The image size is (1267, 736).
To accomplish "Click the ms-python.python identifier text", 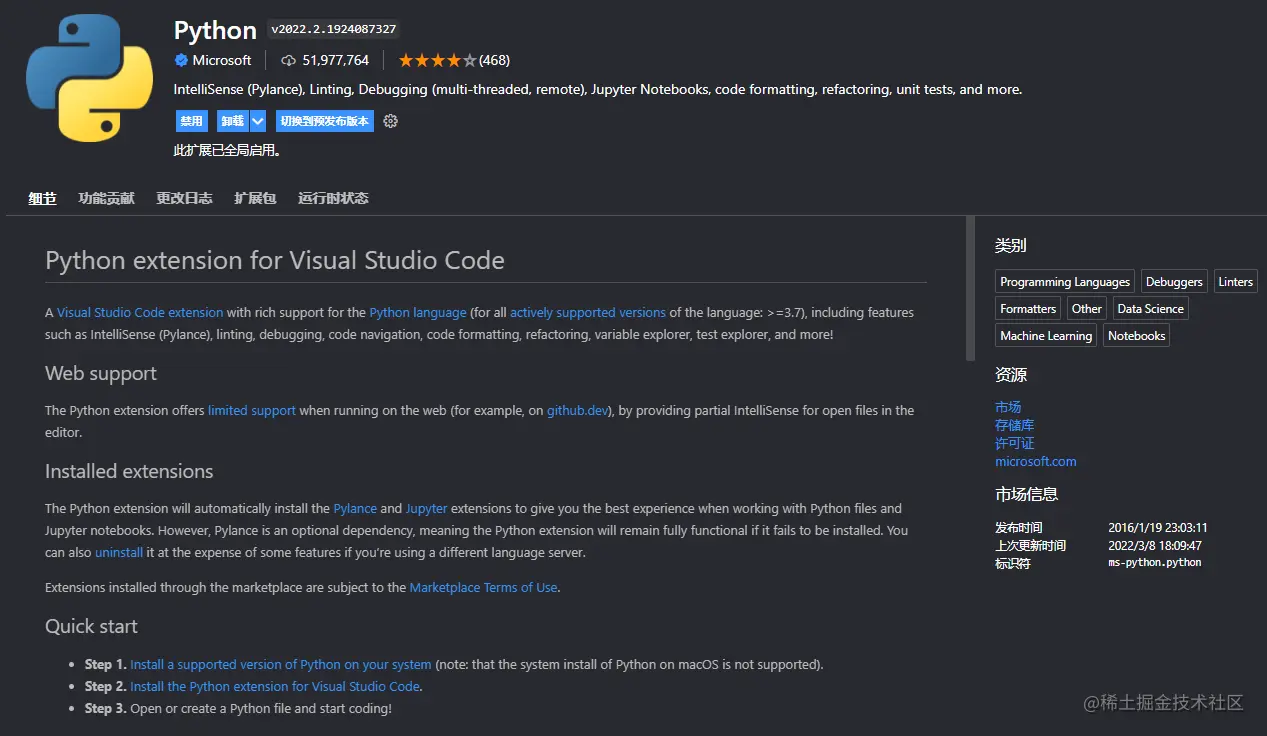I will (x=1155, y=563).
